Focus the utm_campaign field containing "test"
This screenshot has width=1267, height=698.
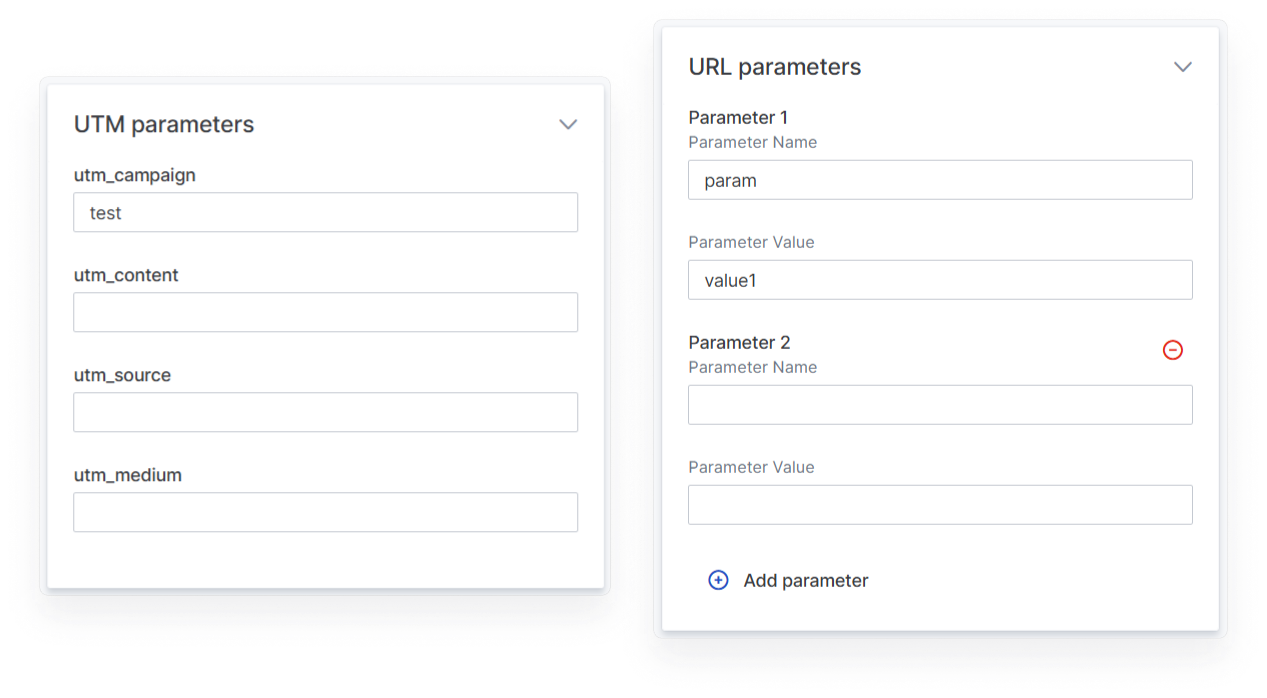point(325,213)
